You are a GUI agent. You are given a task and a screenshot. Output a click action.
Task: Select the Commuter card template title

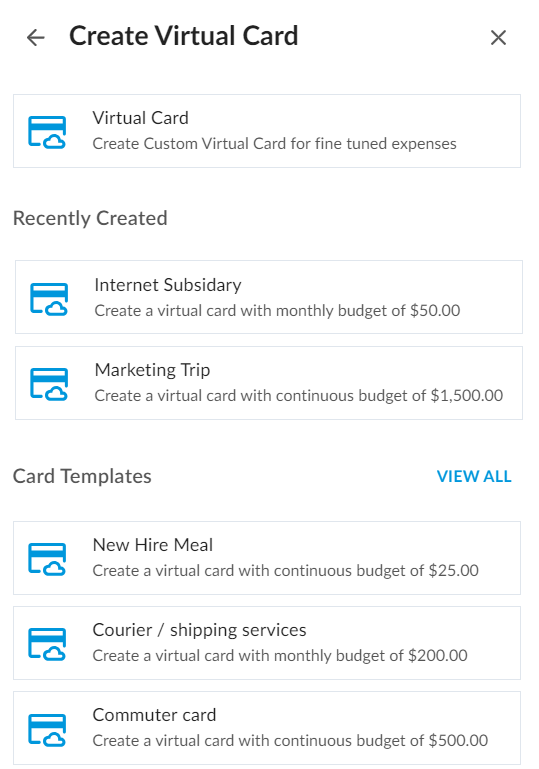point(154,715)
